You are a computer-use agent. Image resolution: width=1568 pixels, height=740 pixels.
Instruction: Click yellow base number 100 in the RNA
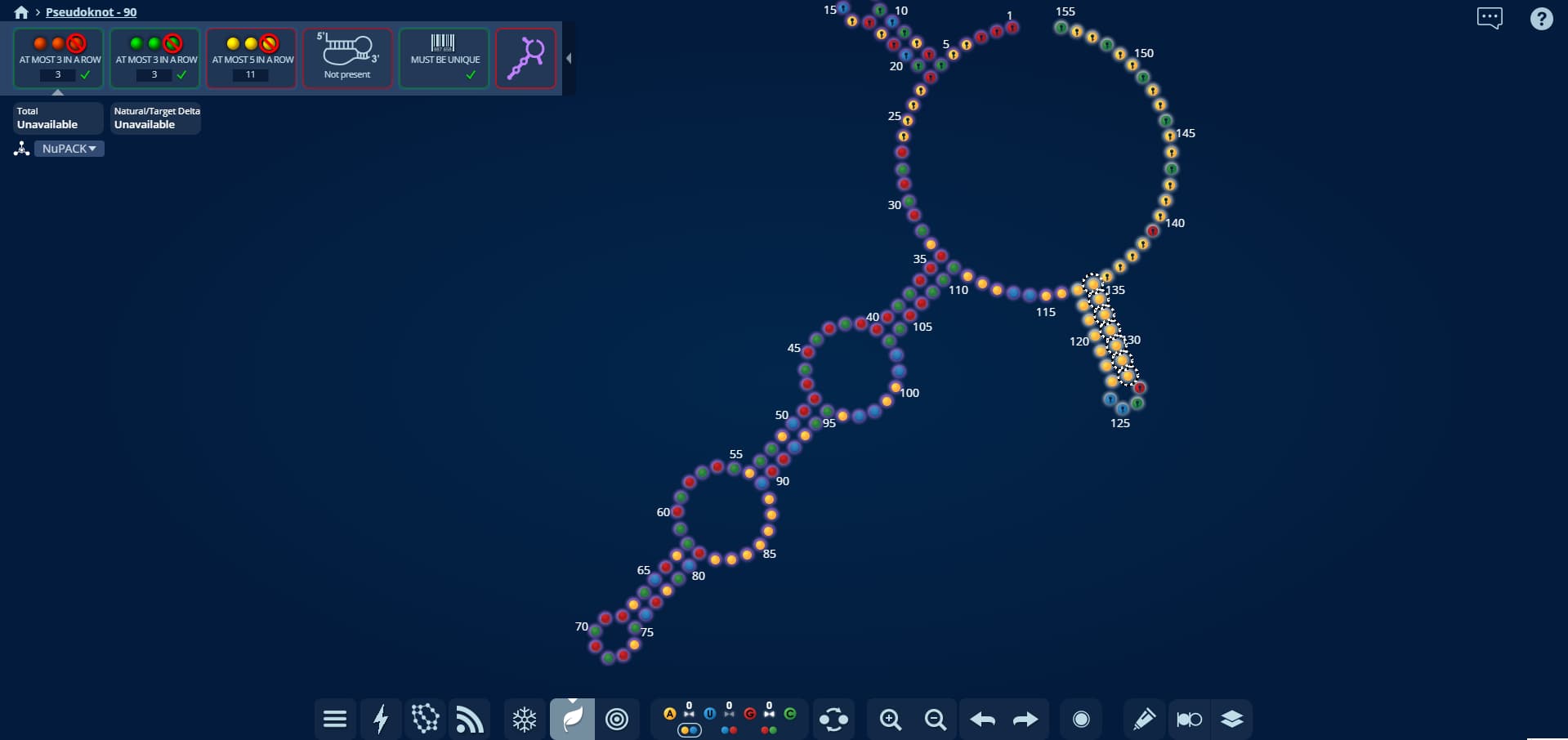896,387
